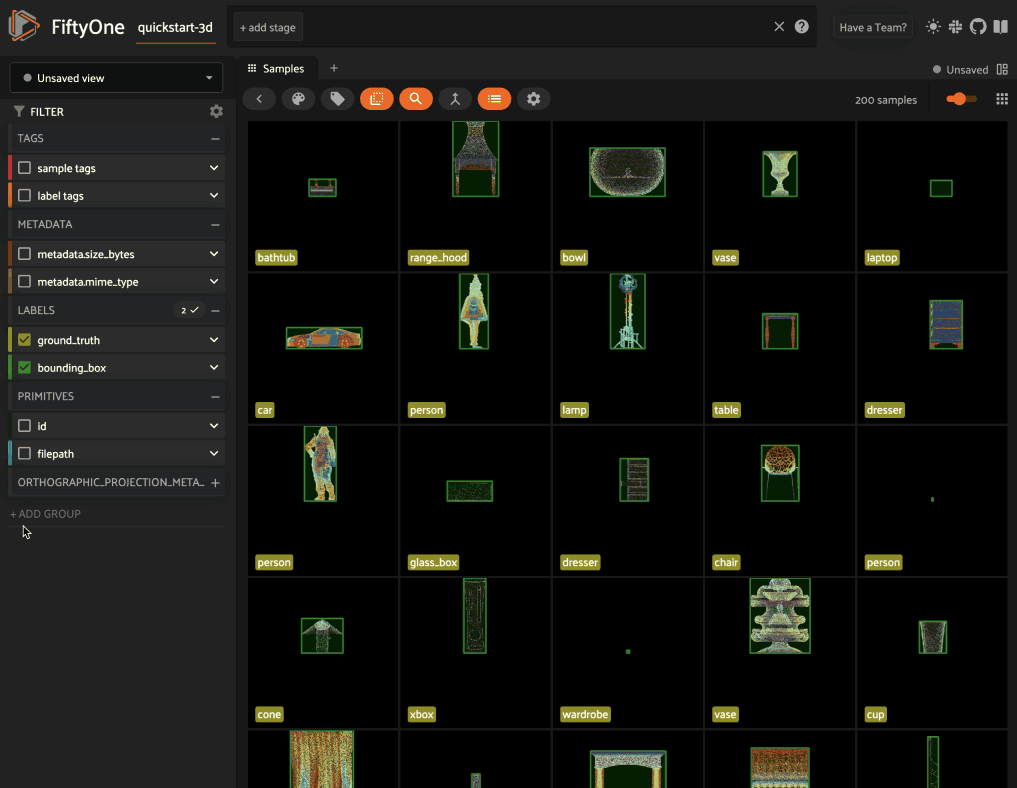Click the Have a Team? button
Image resolution: width=1017 pixels, height=788 pixels.
[x=873, y=27]
